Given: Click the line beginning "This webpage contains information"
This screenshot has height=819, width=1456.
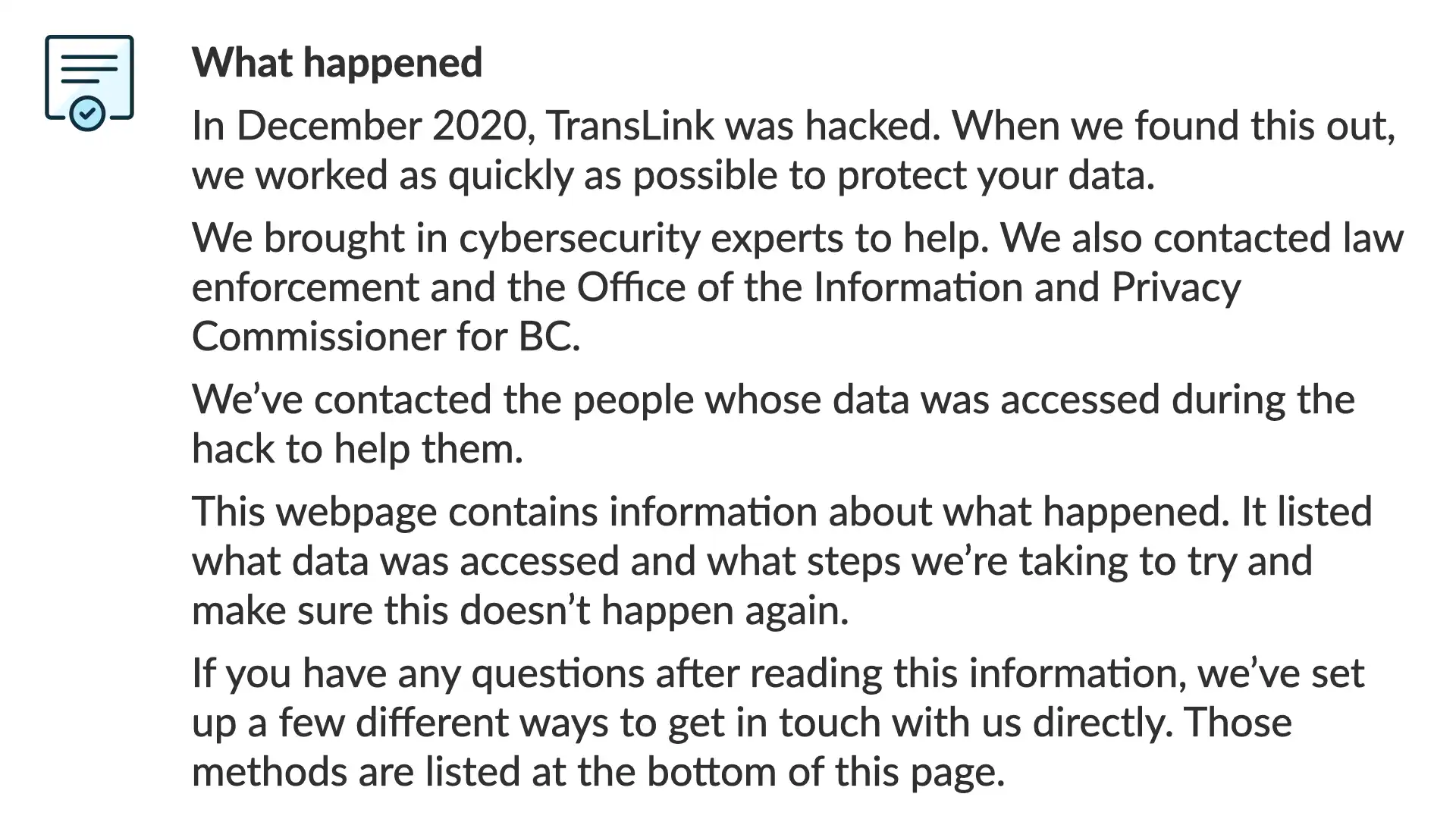Looking at the screenshot, I should click(x=782, y=512).
